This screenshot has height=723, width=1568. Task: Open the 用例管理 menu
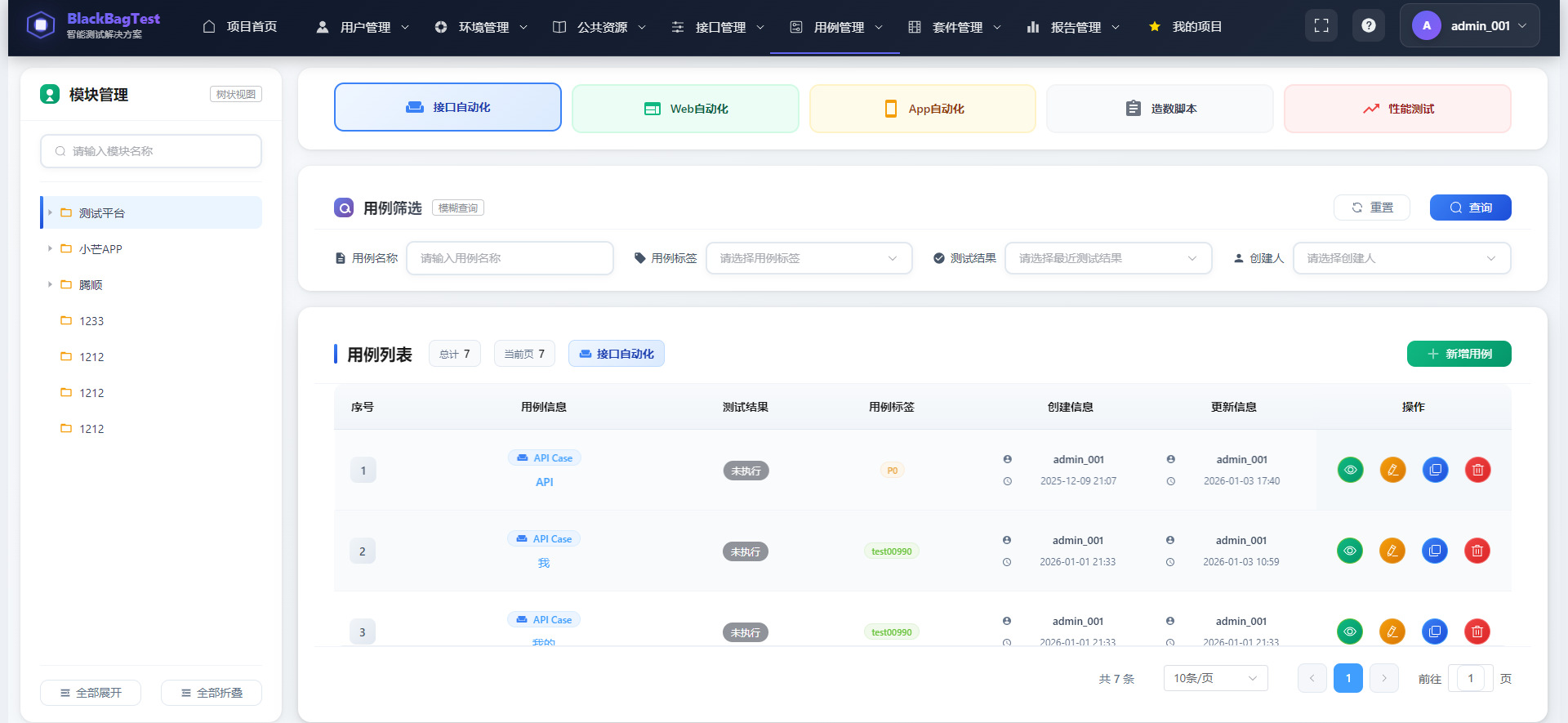(836, 27)
